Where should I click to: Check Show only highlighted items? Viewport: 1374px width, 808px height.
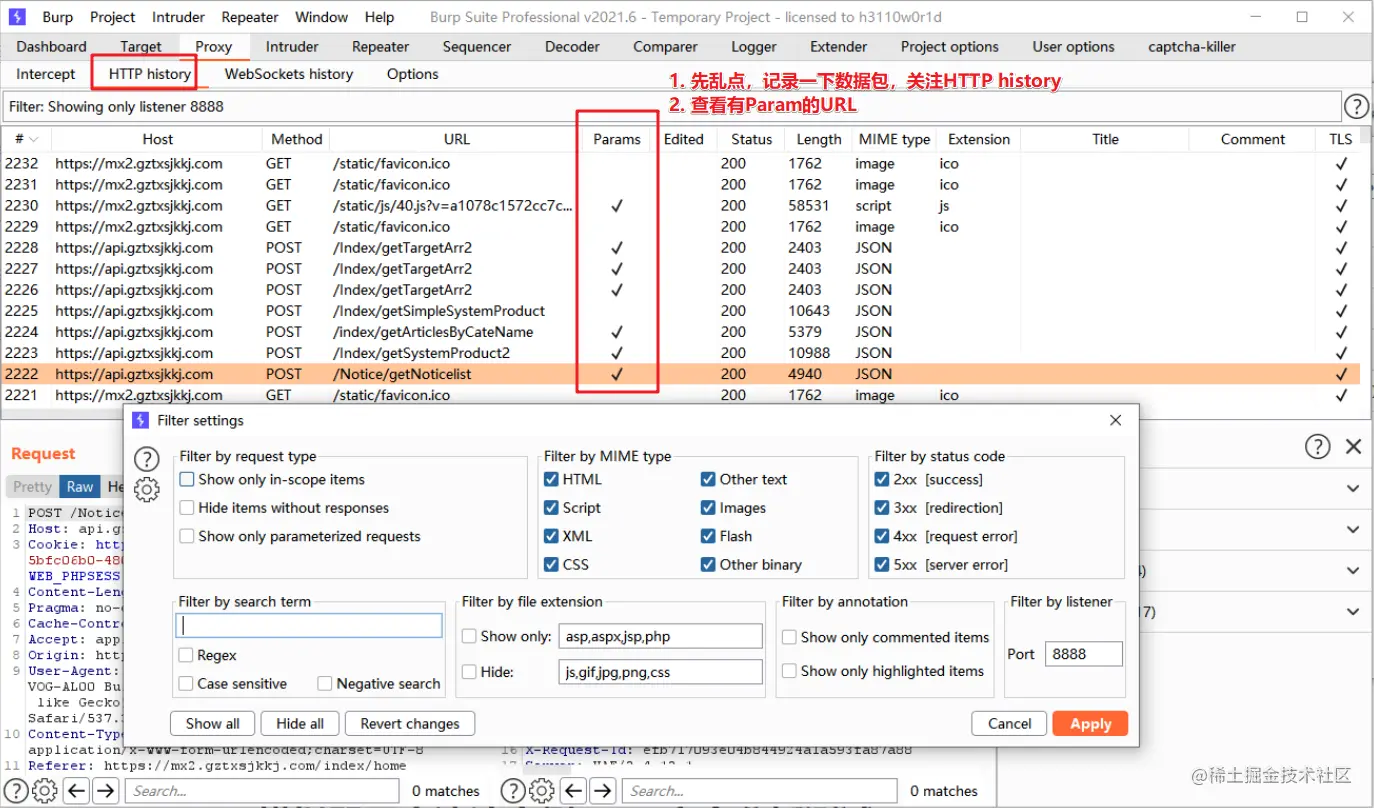pyautogui.click(x=789, y=671)
